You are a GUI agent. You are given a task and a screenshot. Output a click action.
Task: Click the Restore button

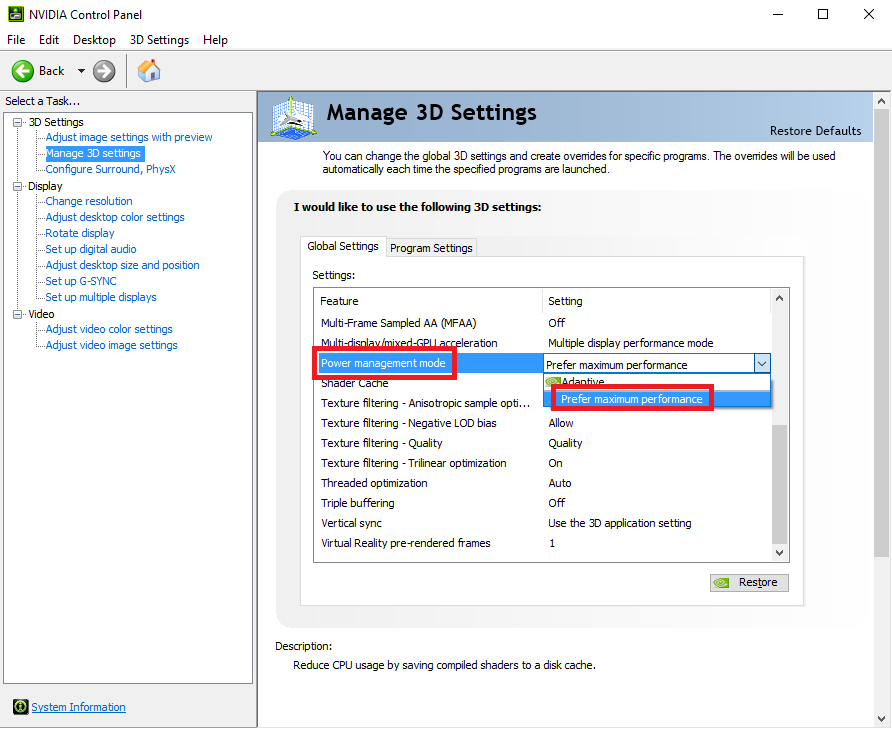(x=749, y=582)
